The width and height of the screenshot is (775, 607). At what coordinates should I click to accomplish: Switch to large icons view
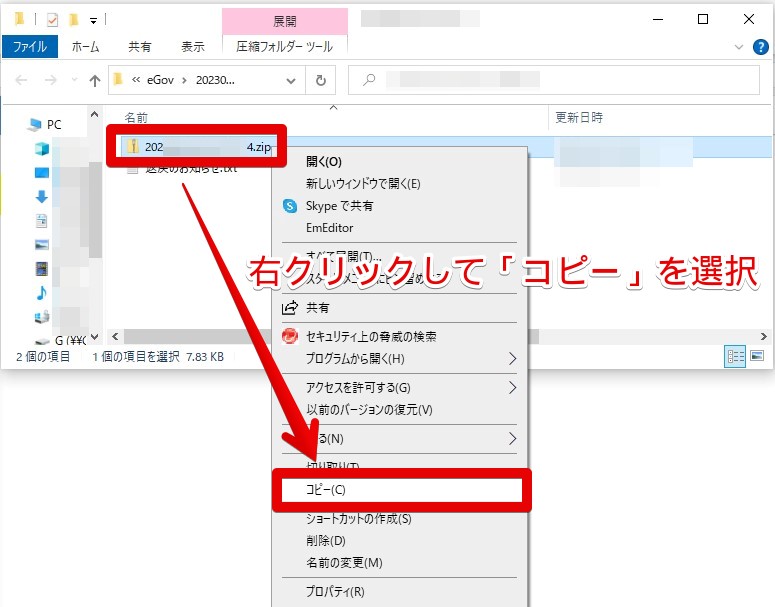tap(757, 356)
